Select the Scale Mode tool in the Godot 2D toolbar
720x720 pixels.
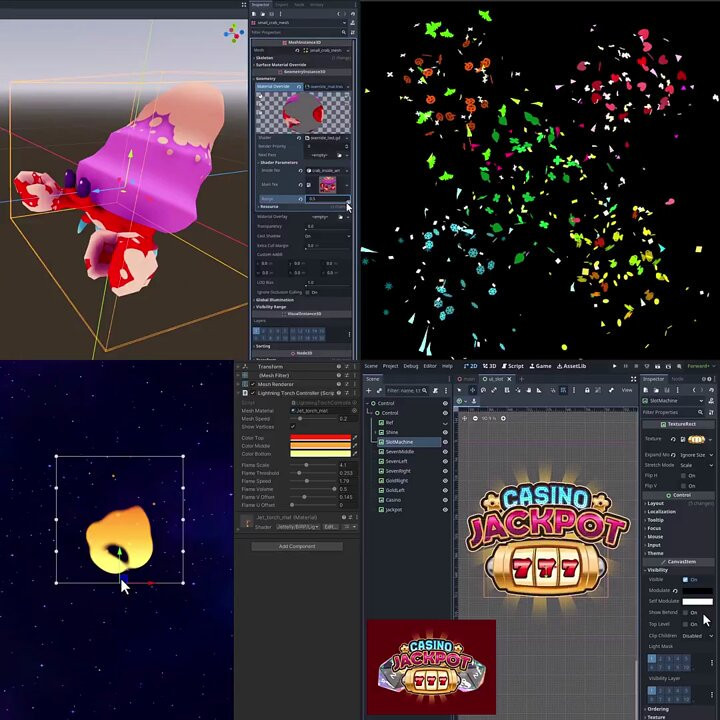494,390
